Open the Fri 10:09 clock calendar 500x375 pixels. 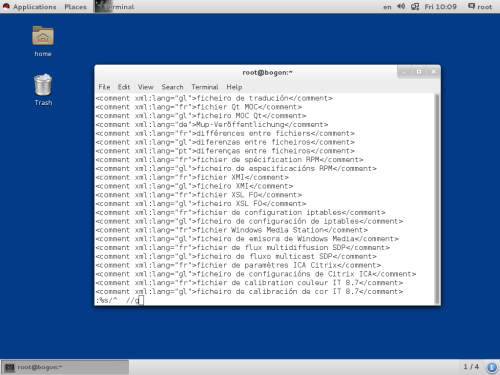(440, 7)
